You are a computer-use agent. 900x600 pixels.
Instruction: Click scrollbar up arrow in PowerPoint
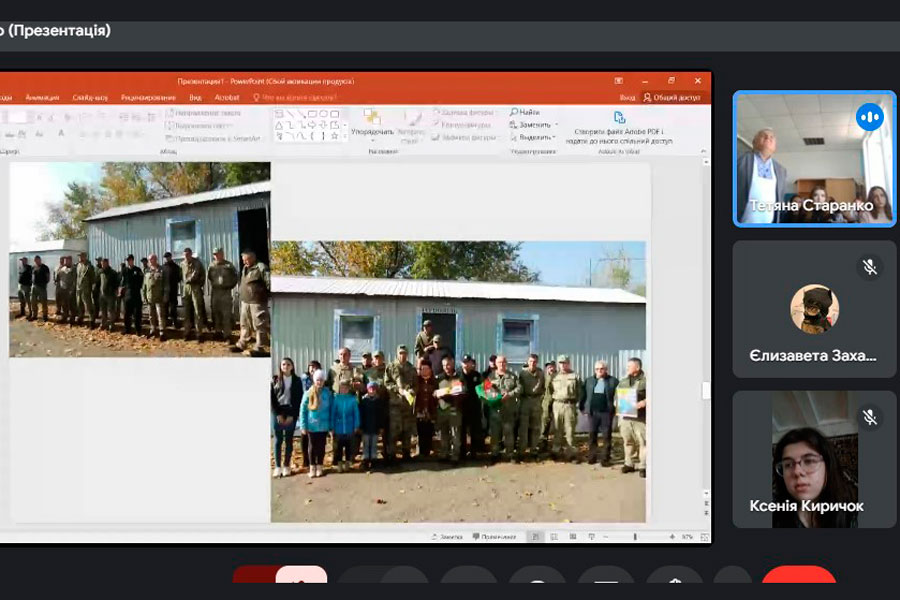[706, 163]
